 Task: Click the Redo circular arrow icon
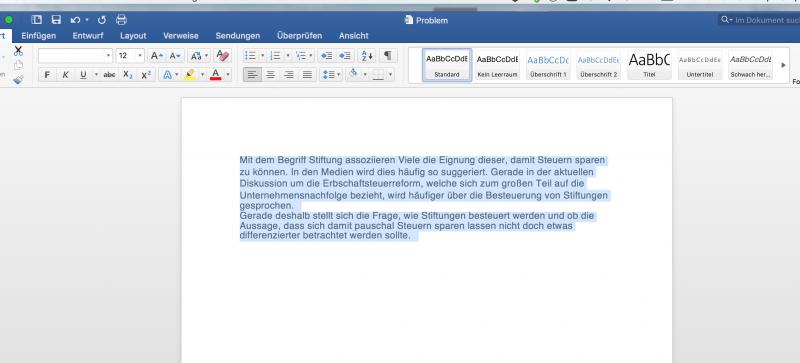point(102,20)
